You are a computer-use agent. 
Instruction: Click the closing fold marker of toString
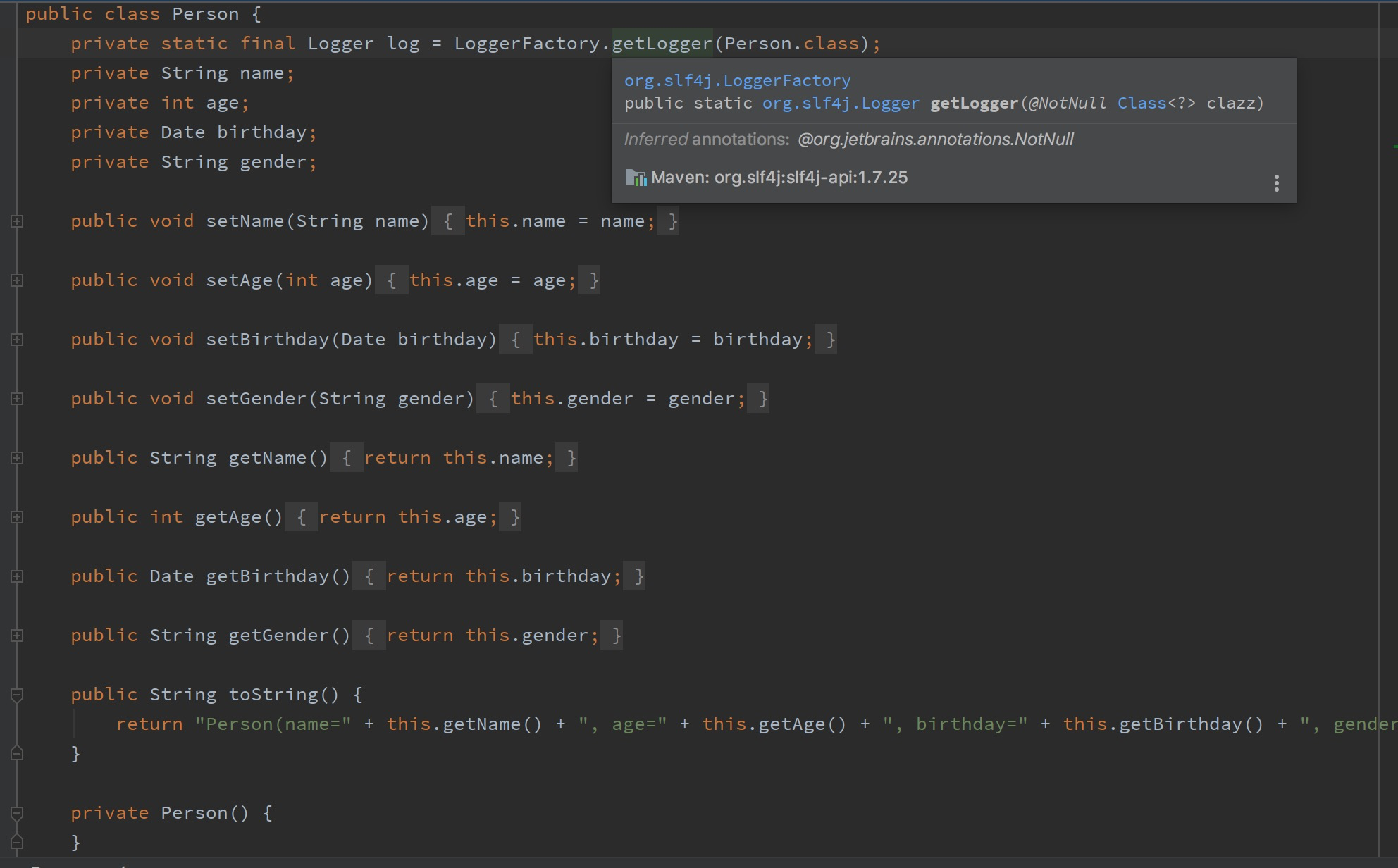pyautogui.click(x=17, y=753)
